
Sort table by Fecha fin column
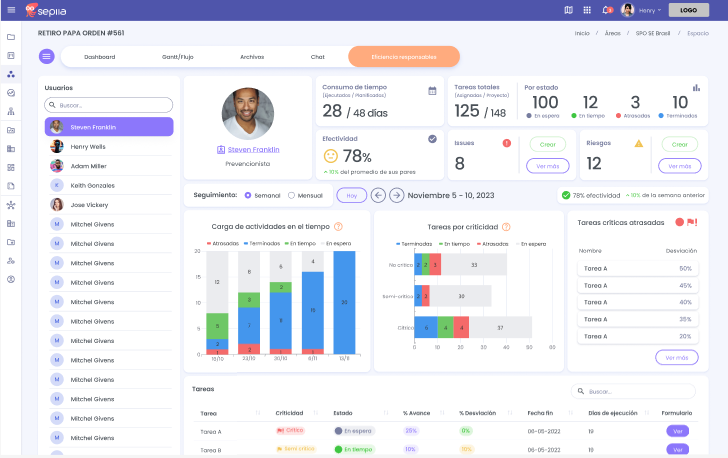tap(540, 413)
